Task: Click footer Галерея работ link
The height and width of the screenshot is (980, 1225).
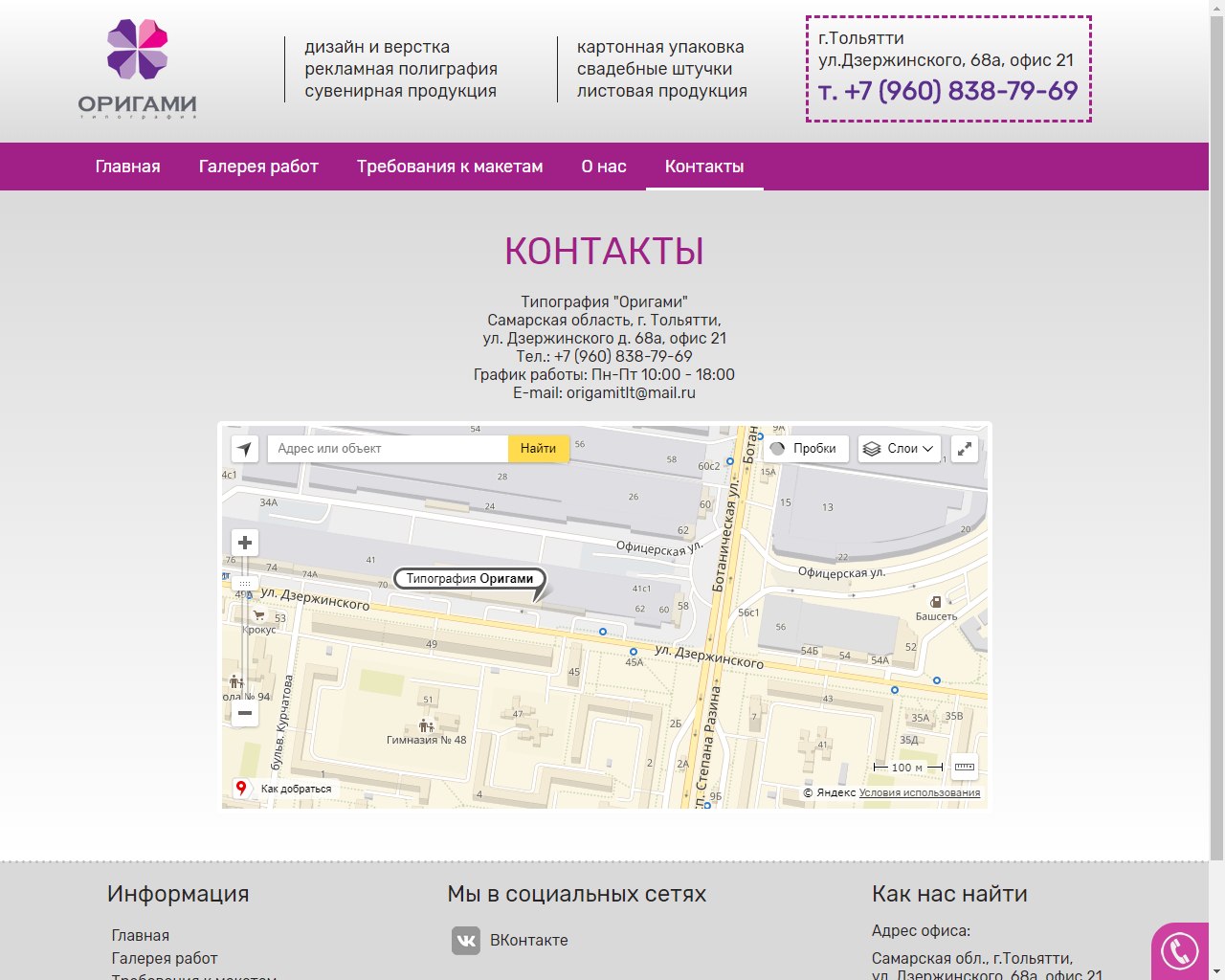Action: pyautogui.click(x=165, y=958)
